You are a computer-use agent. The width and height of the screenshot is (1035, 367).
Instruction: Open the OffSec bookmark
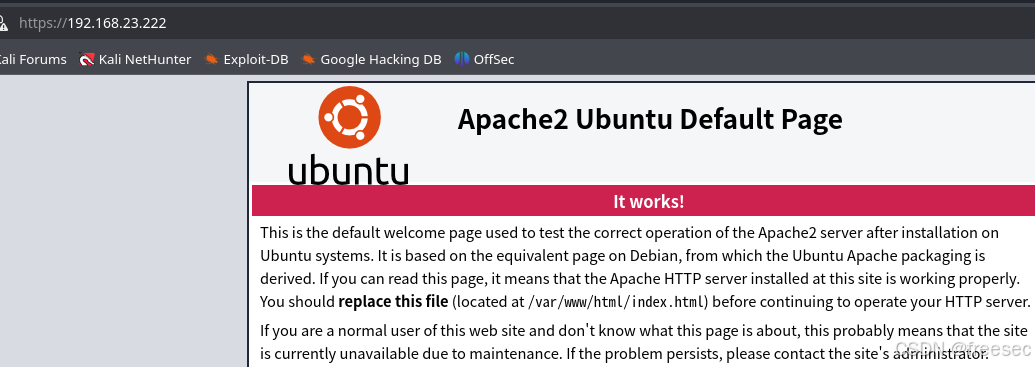click(484, 59)
